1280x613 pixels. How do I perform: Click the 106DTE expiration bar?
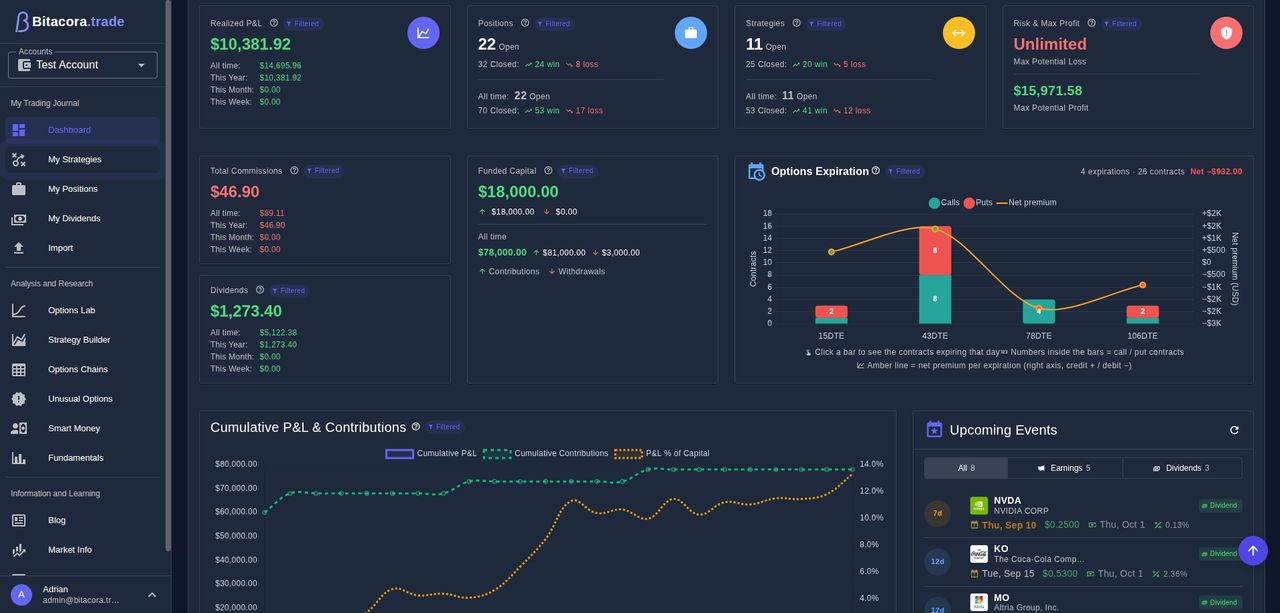[1143, 315]
